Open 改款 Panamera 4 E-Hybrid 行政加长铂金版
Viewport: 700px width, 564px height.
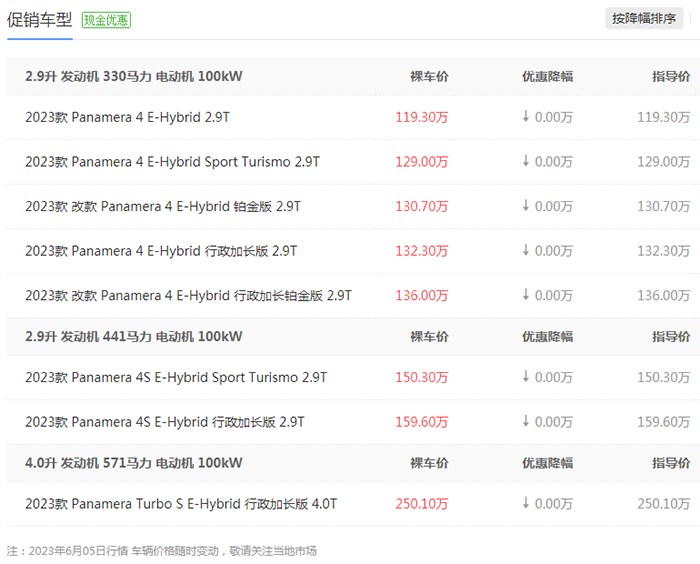[188, 296]
